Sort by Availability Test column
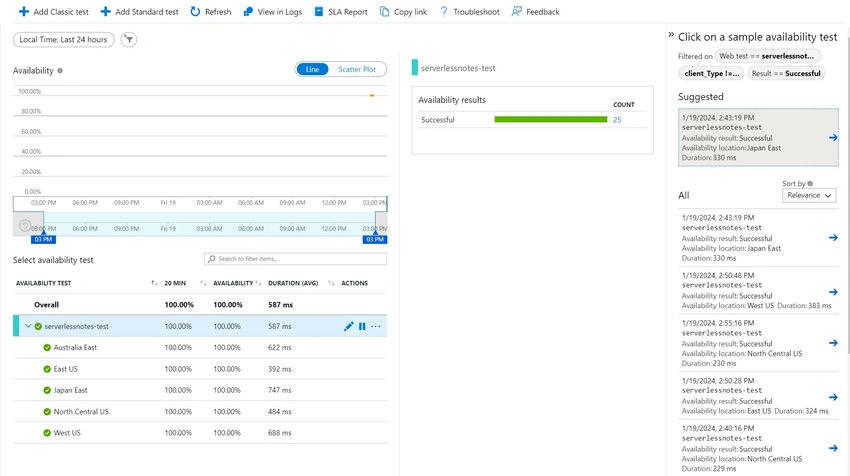 154,283
